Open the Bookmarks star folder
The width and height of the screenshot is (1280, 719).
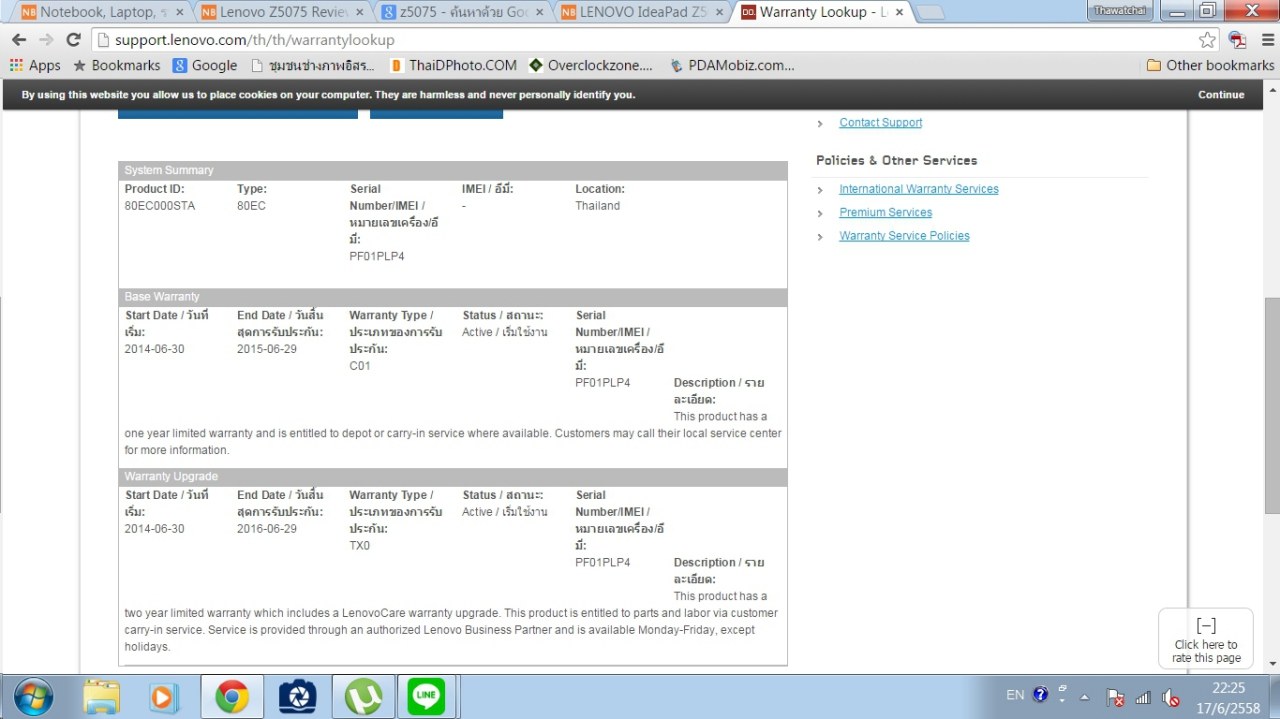tap(116, 65)
